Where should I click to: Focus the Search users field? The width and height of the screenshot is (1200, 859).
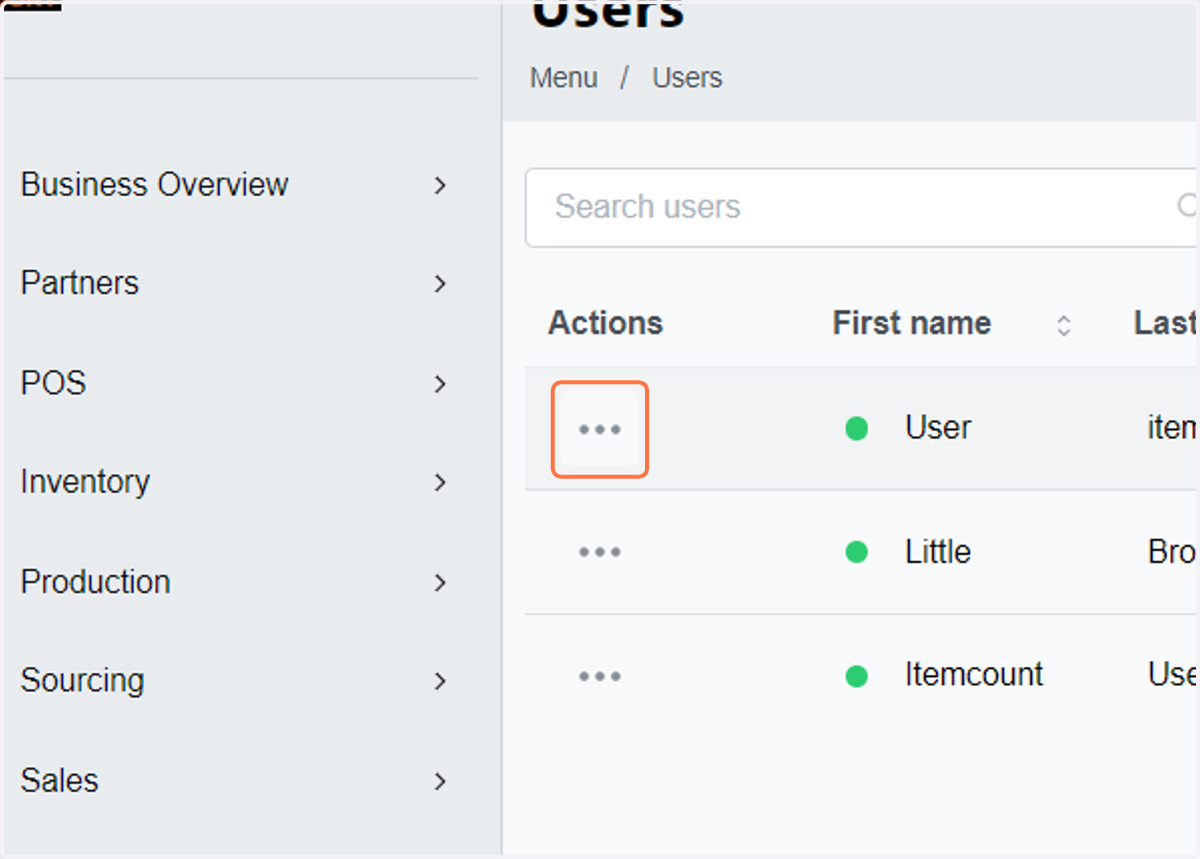point(861,207)
